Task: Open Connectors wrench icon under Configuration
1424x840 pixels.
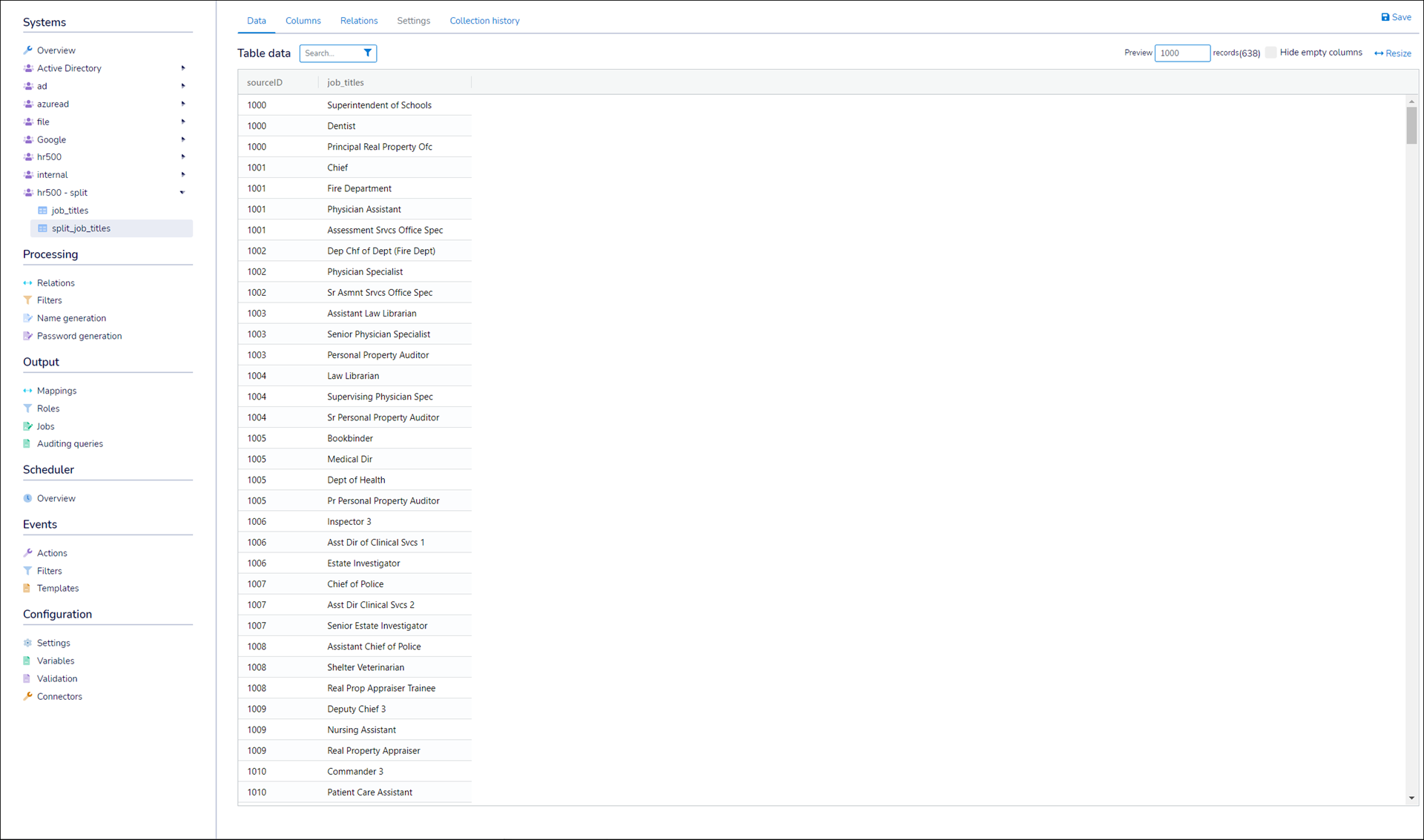Action: pyautogui.click(x=27, y=696)
